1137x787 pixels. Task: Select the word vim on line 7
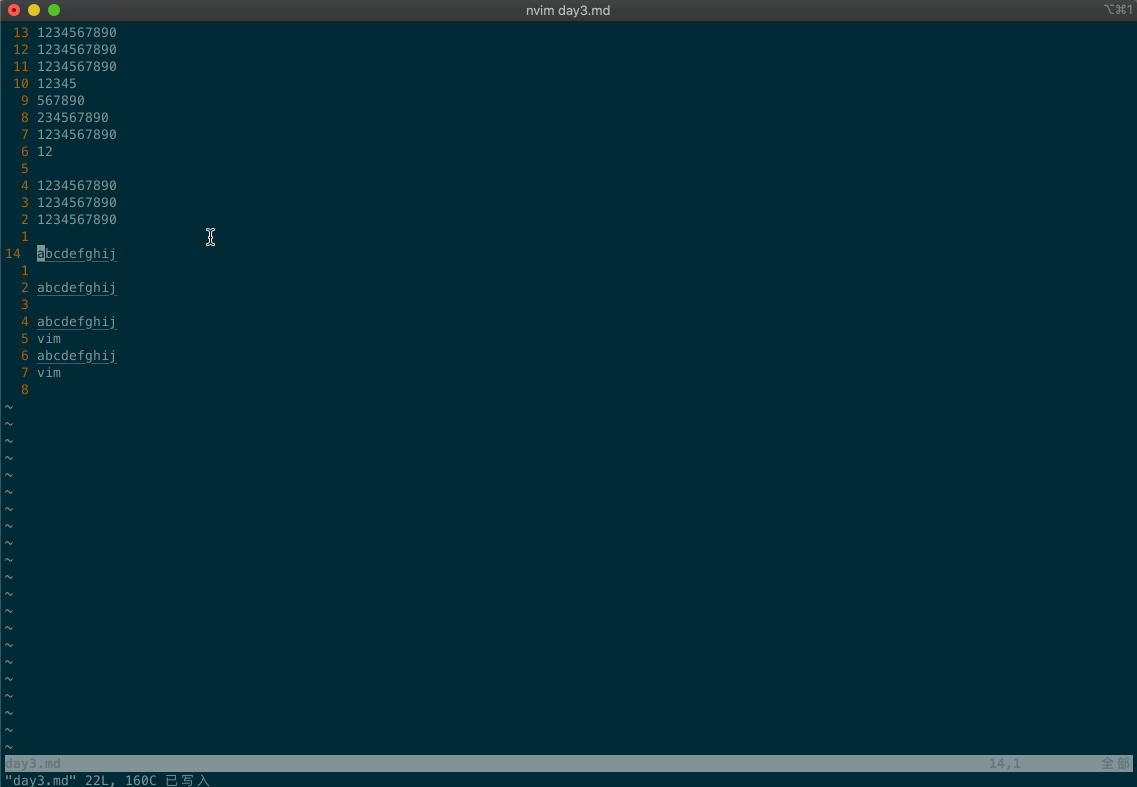pyautogui.click(x=48, y=372)
